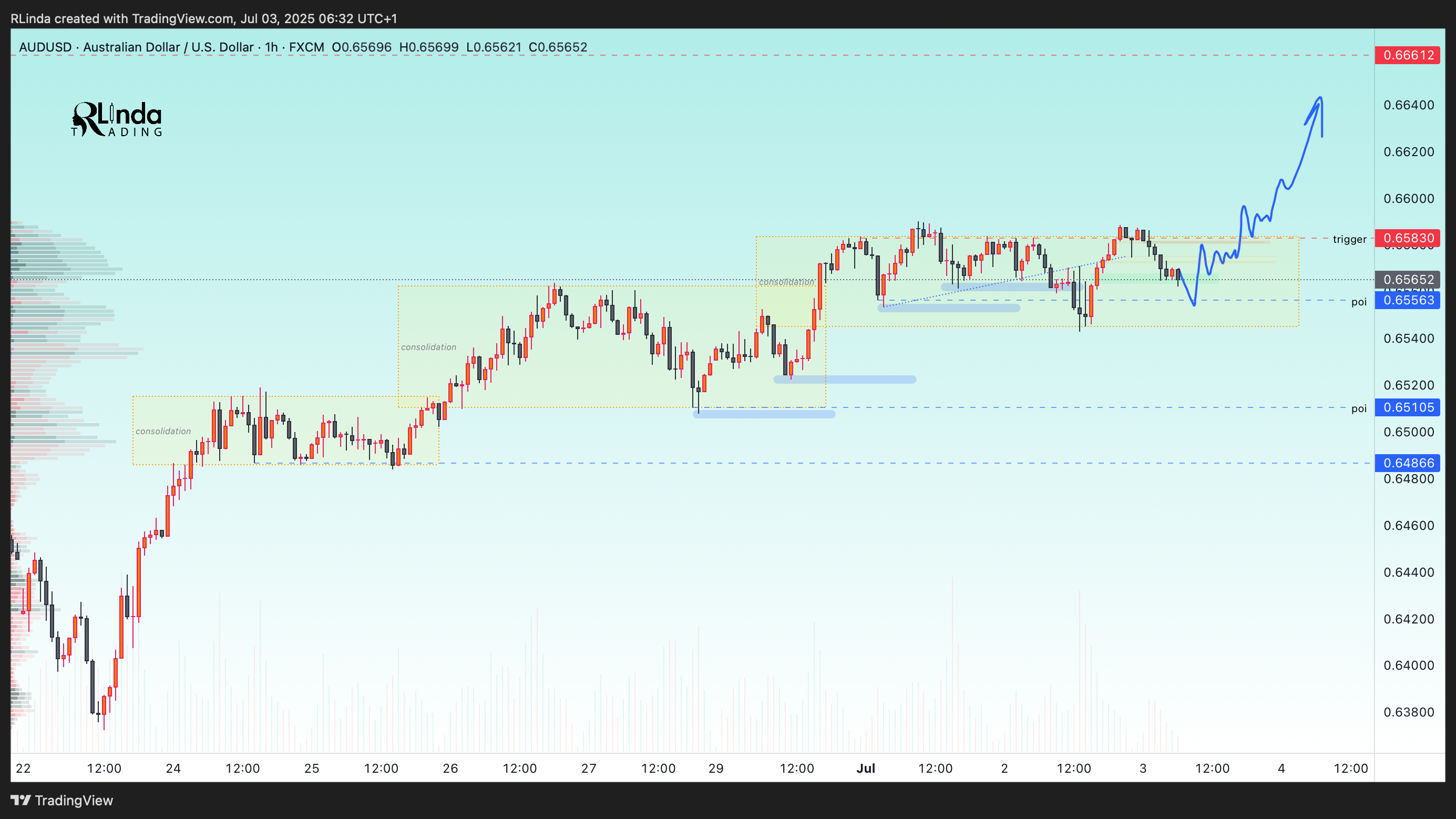Click the FXCM source in chart header
The image size is (1456, 819).
point(306,47)
